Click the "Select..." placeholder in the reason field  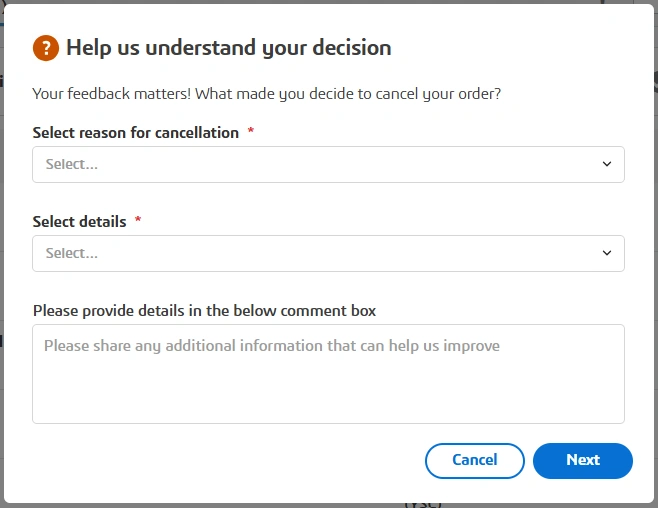(72, 165)
